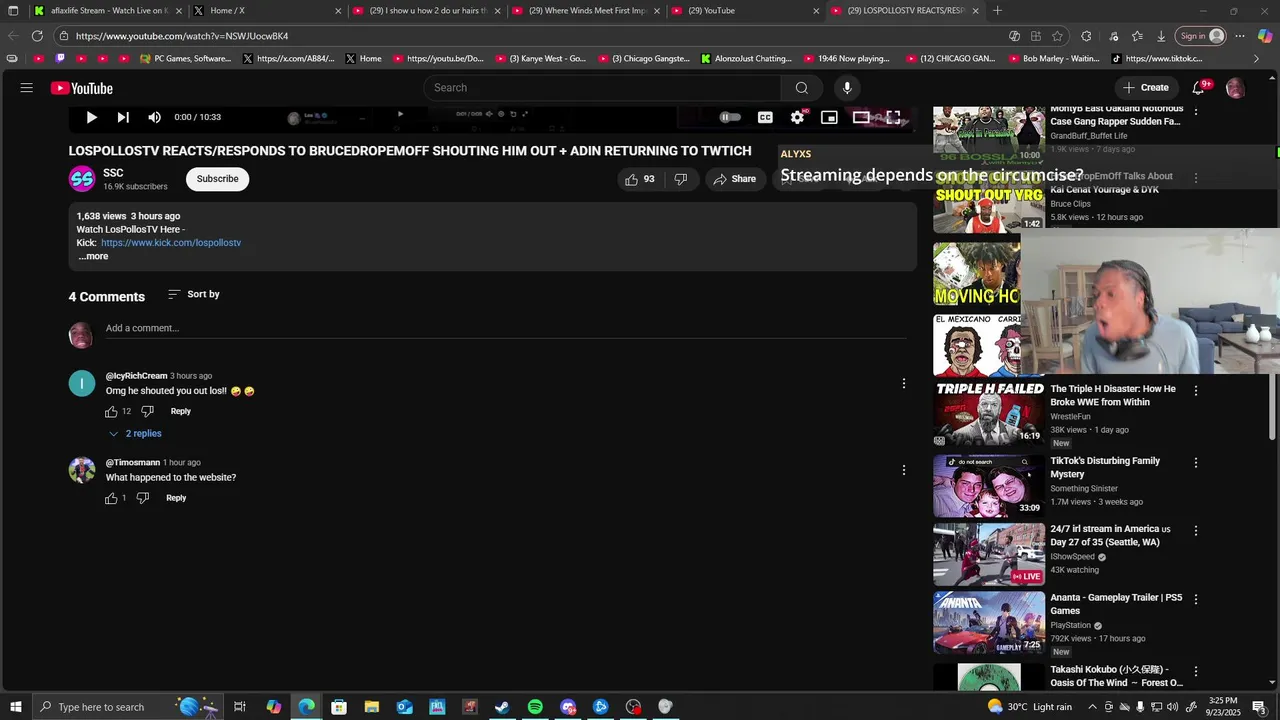Open browser downloads icon
This screenshot has width=1280, height=720.
click(x=1161, y=36)
